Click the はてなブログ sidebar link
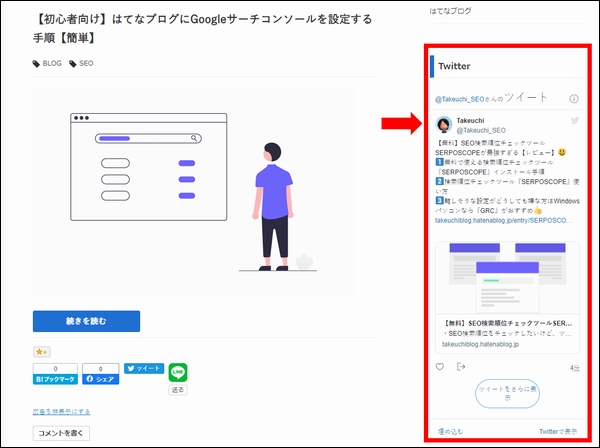Screen dimensions: 600x448 click(x=450, y=11)
